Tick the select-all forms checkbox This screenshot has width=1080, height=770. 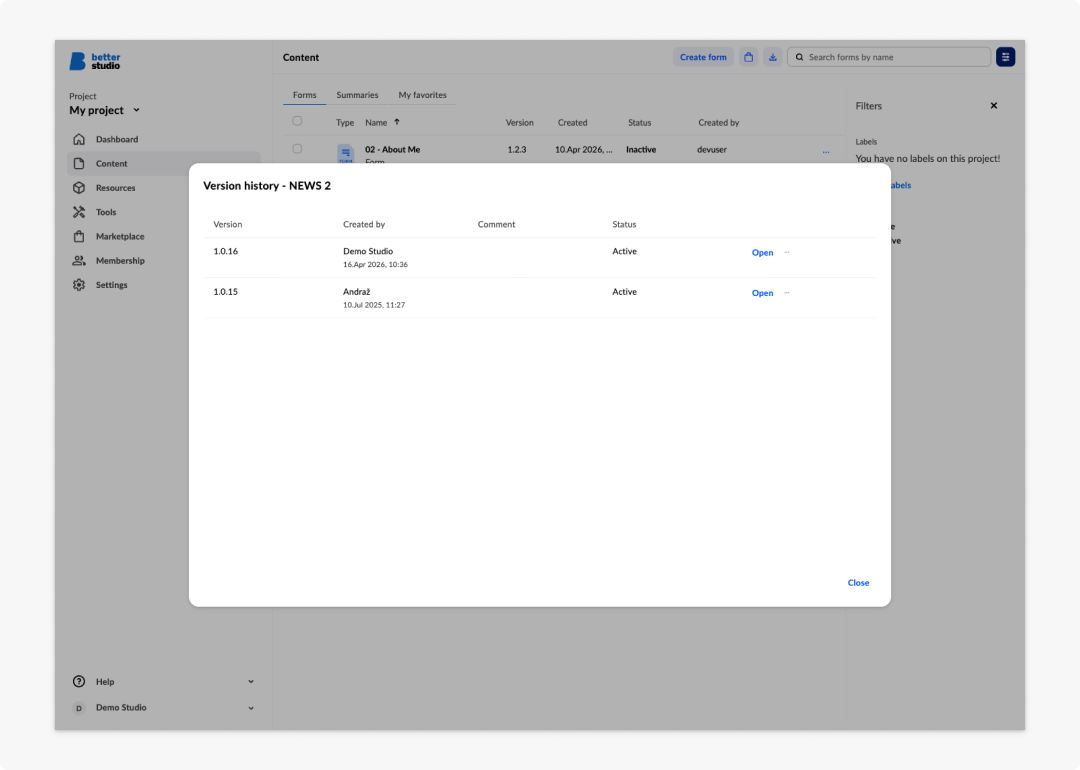(298, 121)
